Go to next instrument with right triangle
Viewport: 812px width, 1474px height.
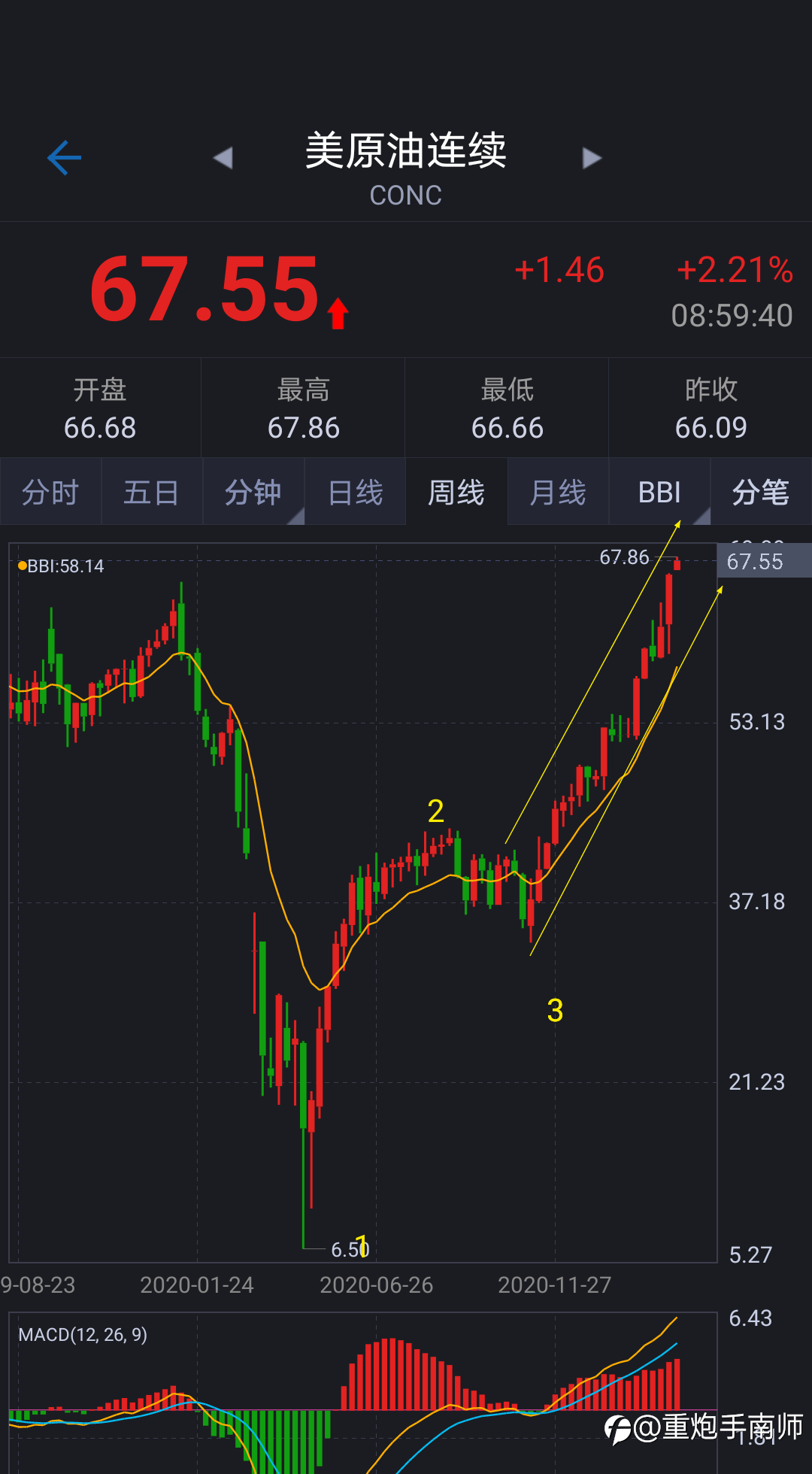(592, 158)
